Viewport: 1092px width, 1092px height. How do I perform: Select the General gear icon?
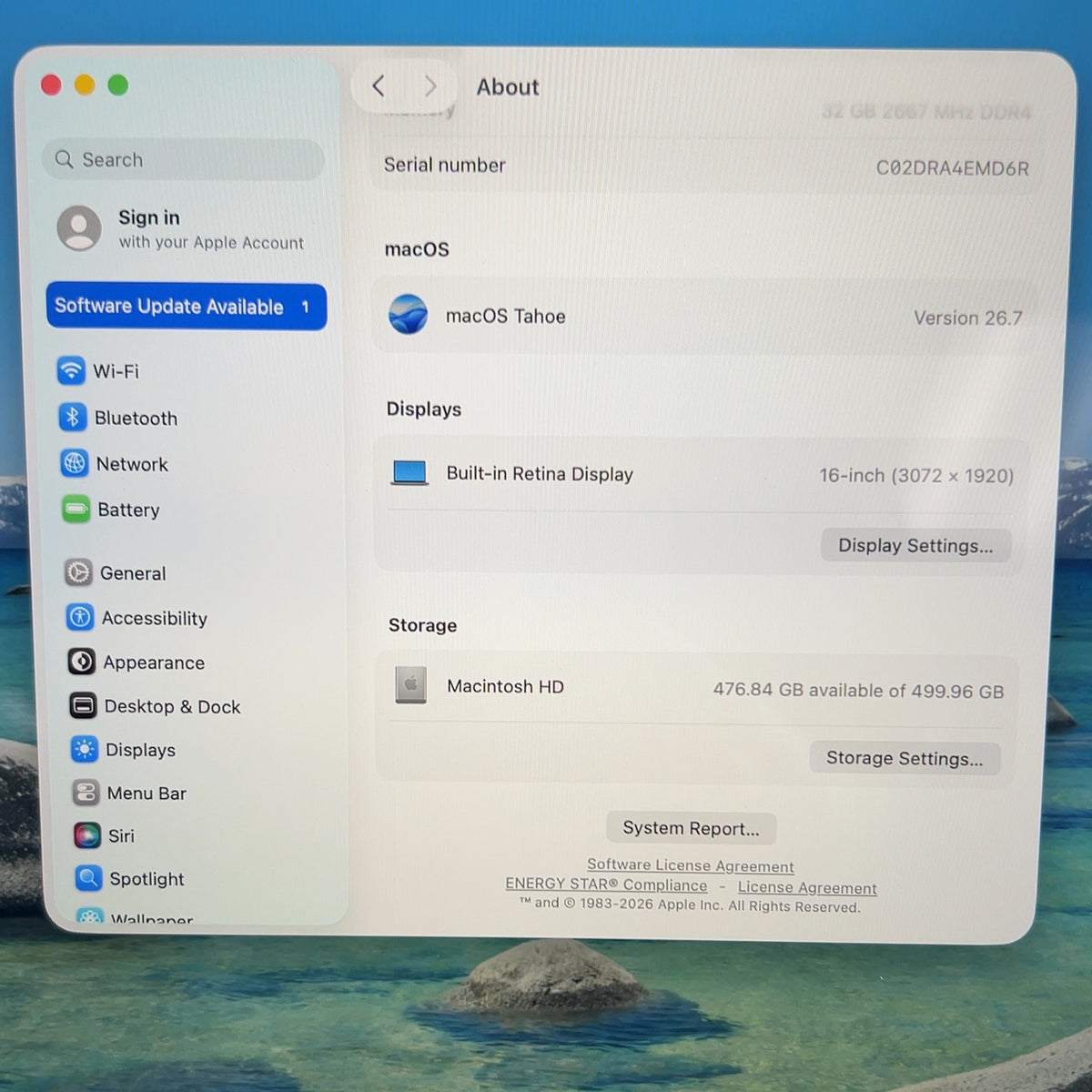(x=78, y=572)
